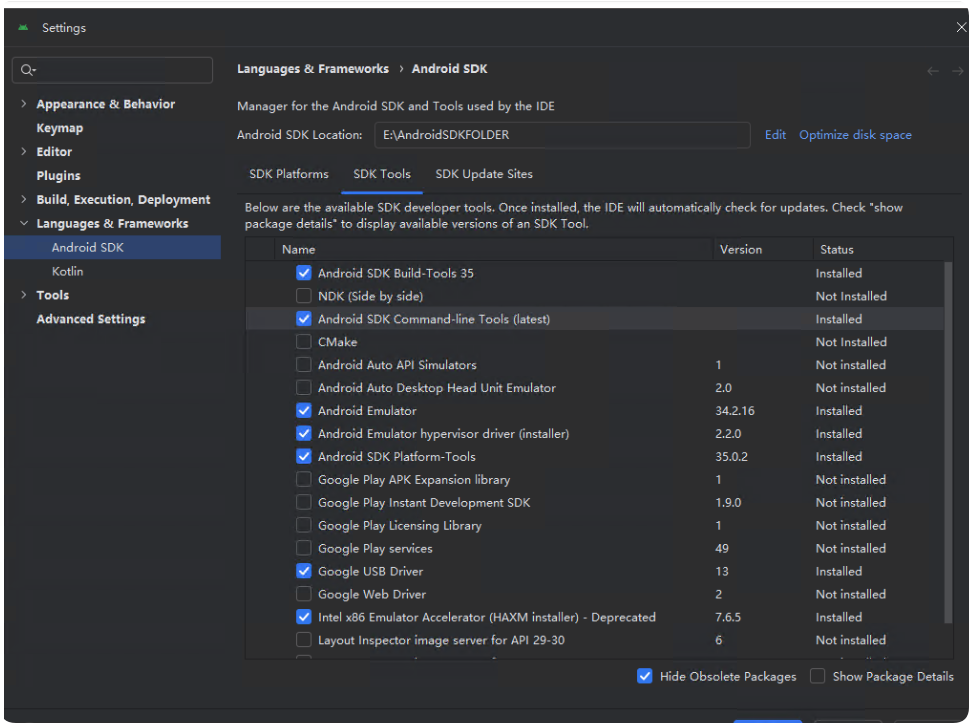The image size is (969, 723).
Task: Check Layout Inspector image server for API 29-30
Action: coord(303,640)
